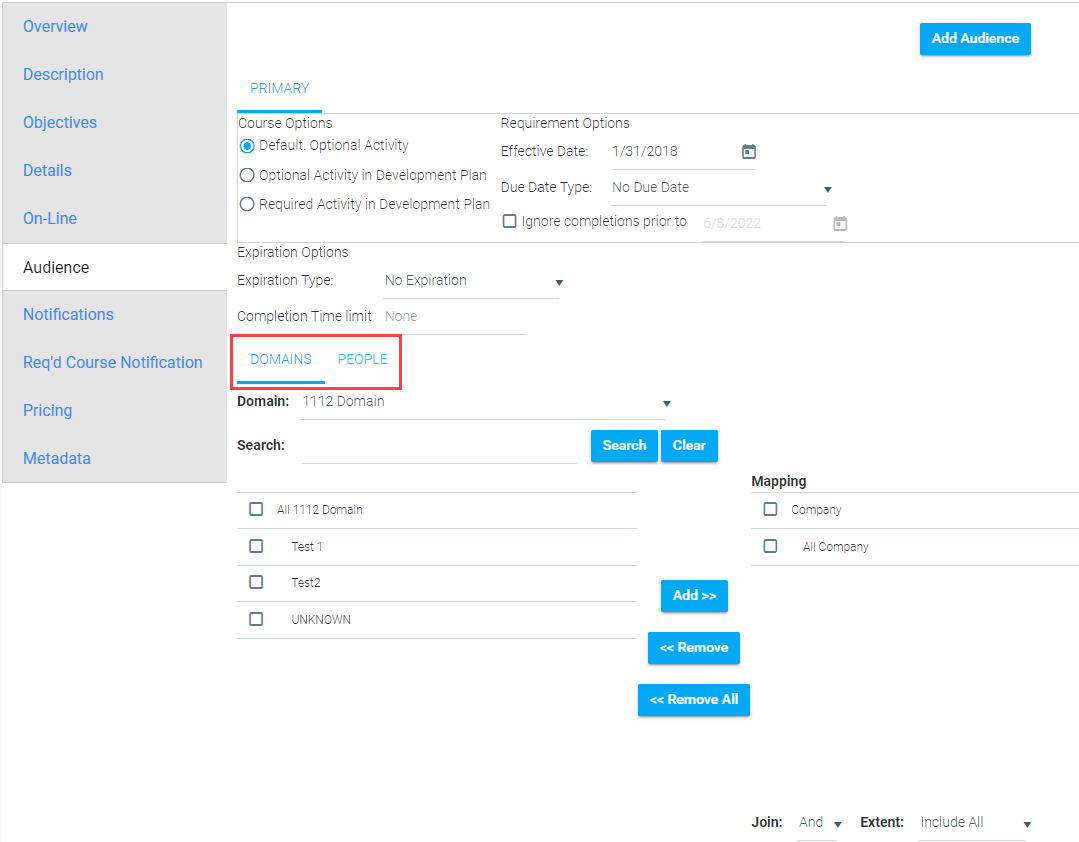Select Optional Activity in Development Plan
The width and height of the screenshot is (1079, 842).
tap(247, 175)
